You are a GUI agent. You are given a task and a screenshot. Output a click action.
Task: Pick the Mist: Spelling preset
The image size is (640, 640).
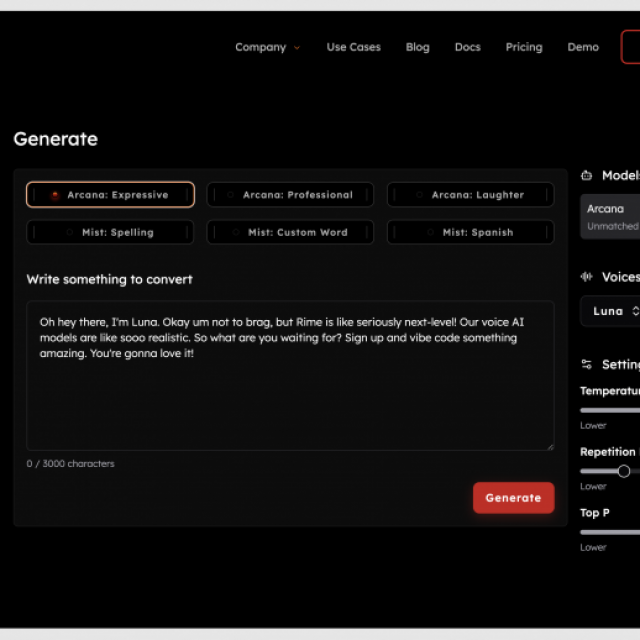110,232
